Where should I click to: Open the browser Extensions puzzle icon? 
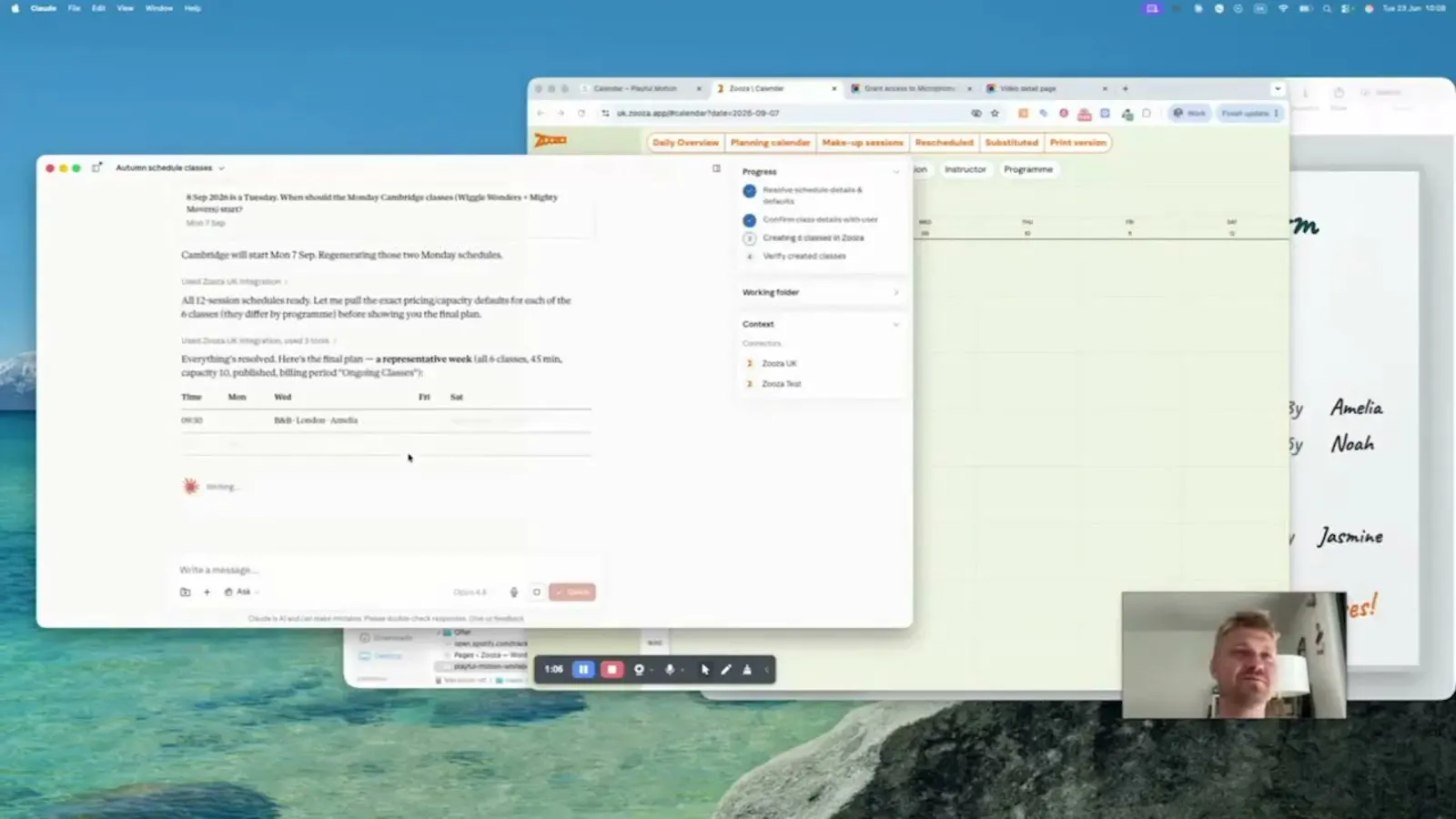coord(1147,113)
